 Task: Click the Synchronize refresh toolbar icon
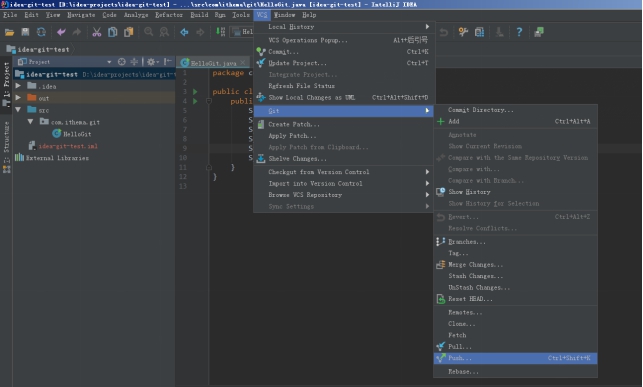coord(41,32)
